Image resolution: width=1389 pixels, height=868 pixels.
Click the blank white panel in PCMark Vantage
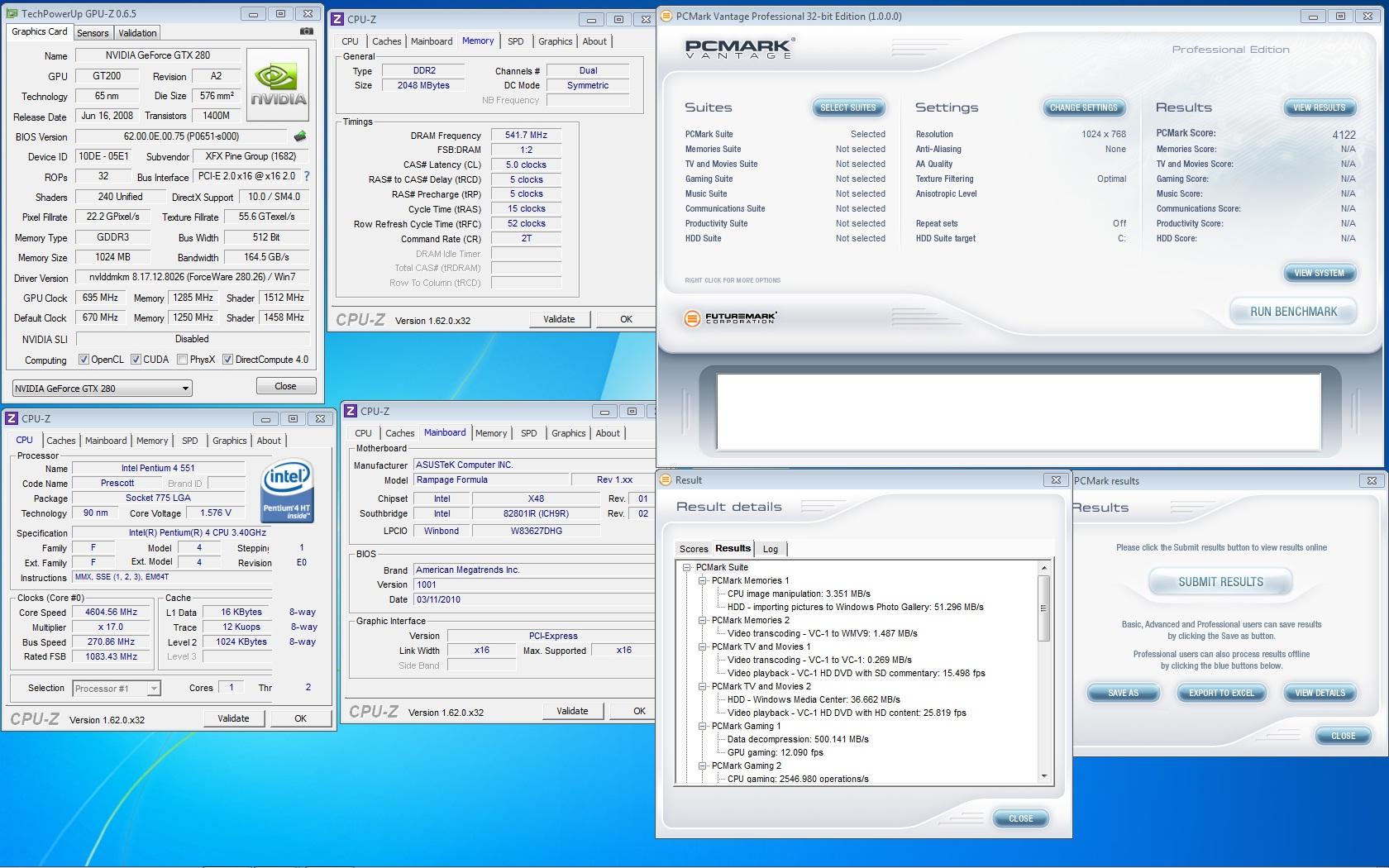click(x=1018, y=412)
